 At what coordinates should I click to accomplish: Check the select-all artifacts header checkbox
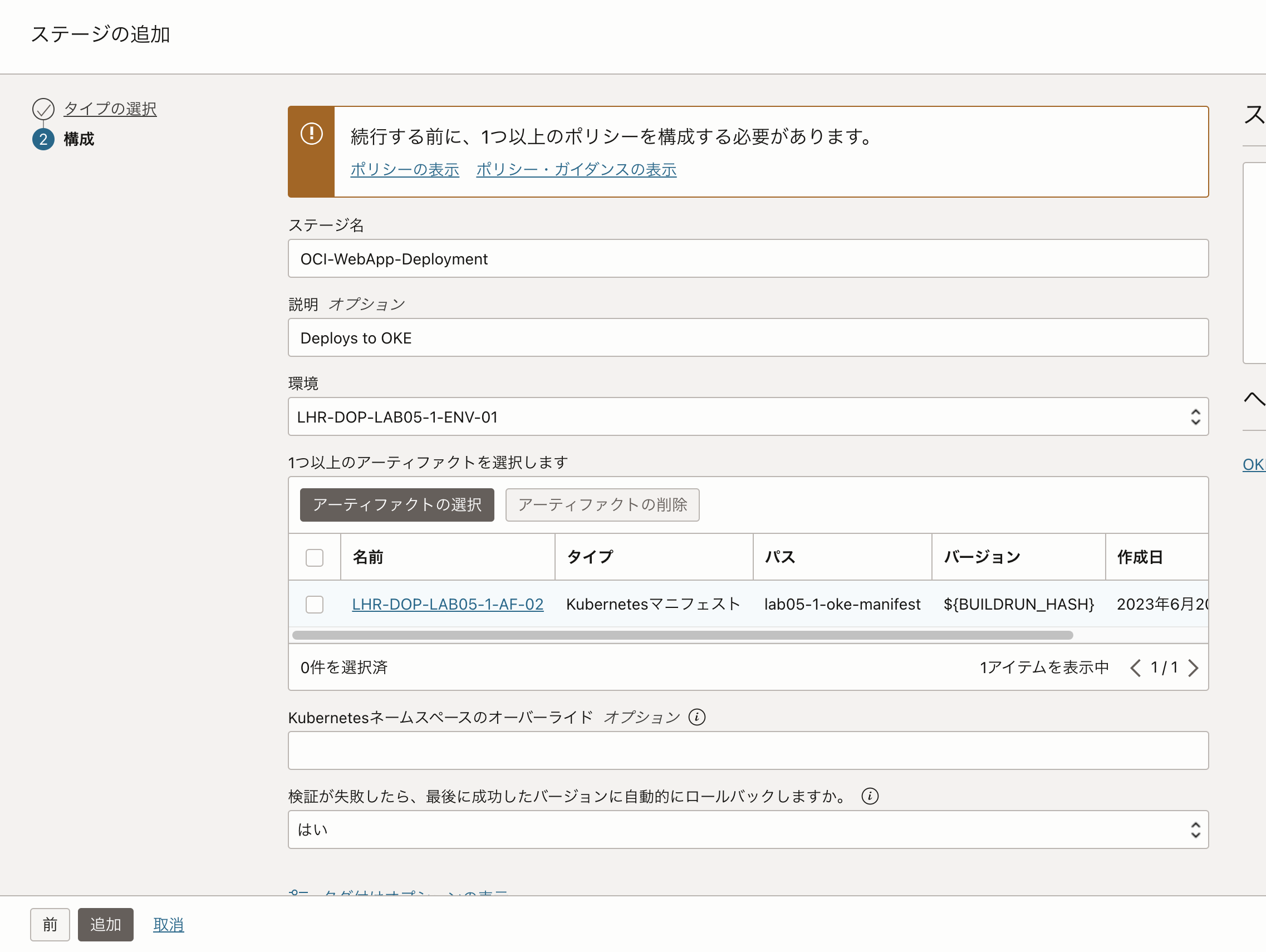point(314,558)
